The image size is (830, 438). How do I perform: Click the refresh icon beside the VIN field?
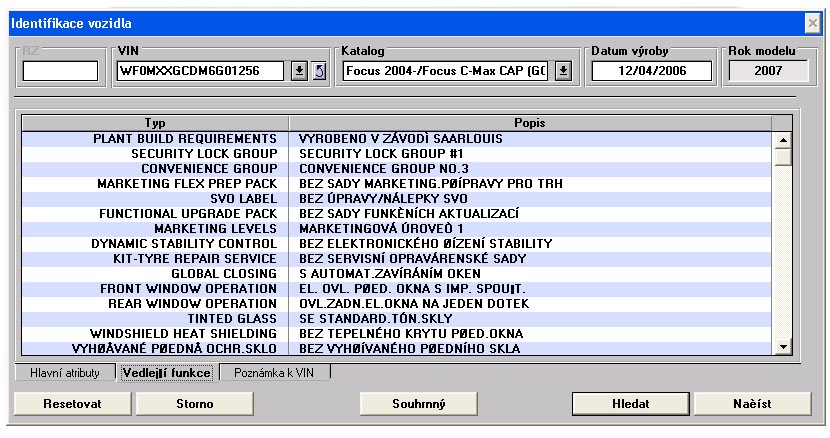pos(320,71)
